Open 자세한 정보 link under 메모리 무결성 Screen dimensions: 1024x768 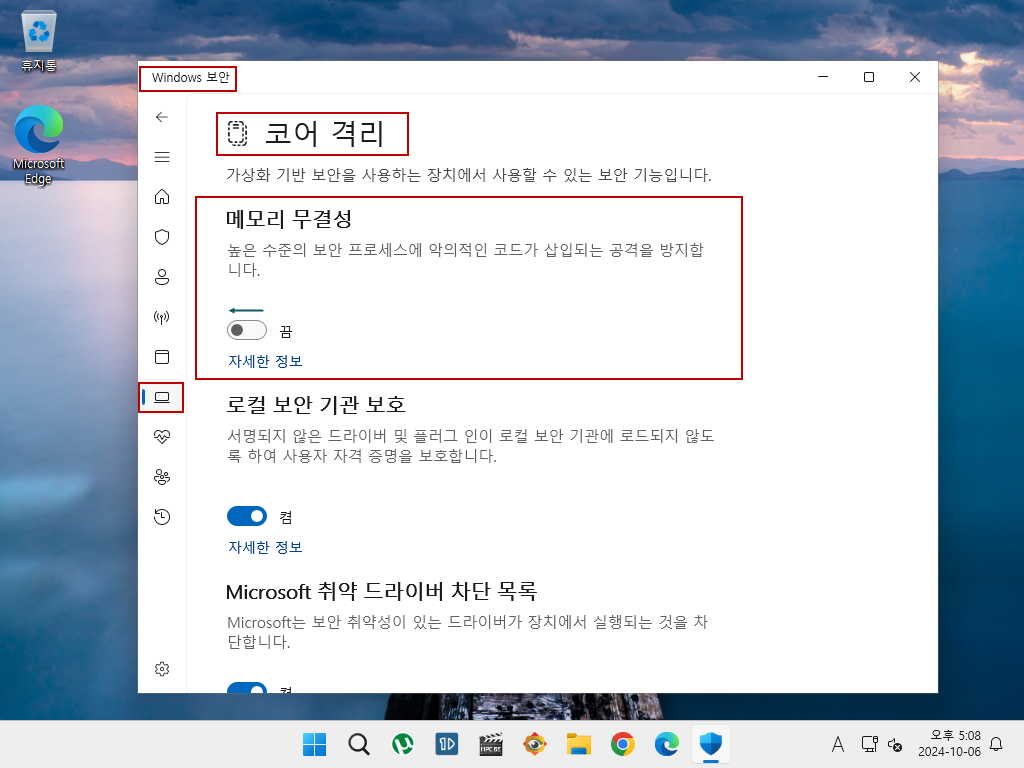pyautogui.click(x=265, y=361)
